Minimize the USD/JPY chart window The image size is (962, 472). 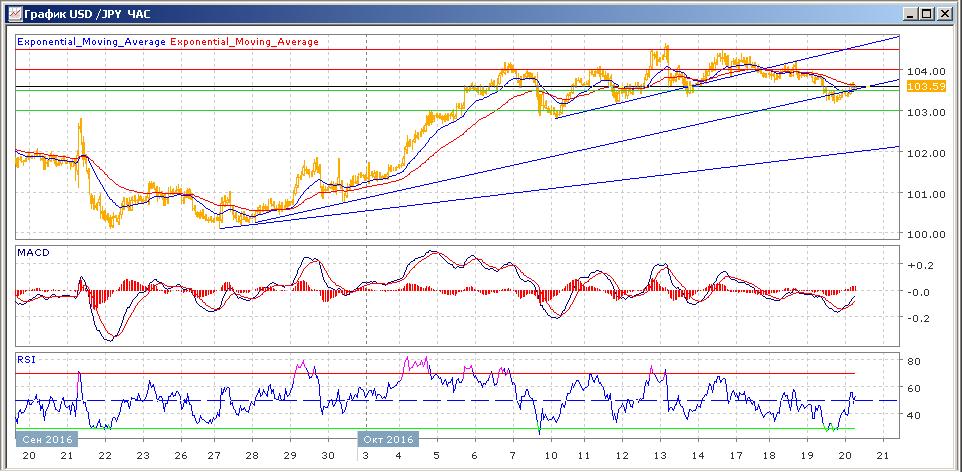[912, 14]
